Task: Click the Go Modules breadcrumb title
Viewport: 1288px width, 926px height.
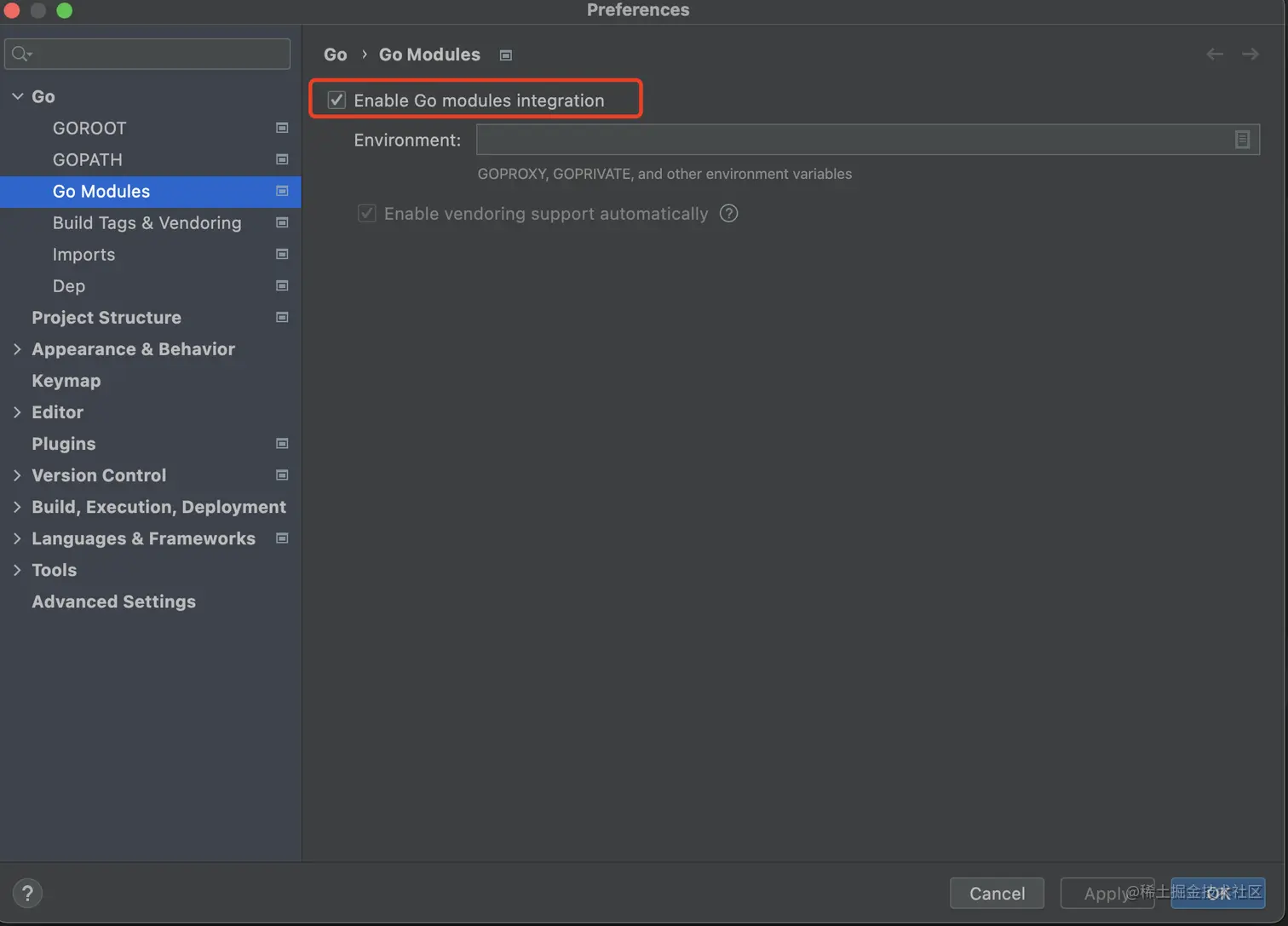Action: coord(429,55)
